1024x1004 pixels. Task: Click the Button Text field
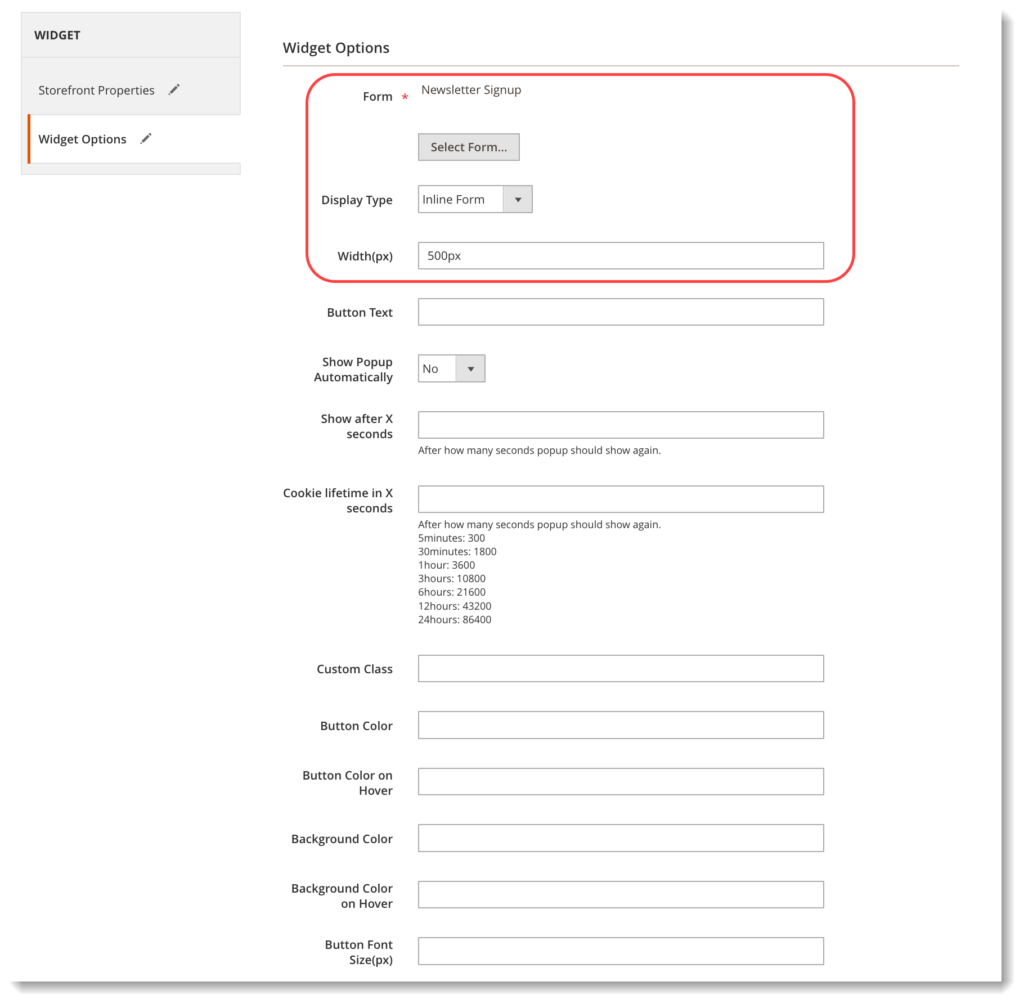[x=620, y=311]
